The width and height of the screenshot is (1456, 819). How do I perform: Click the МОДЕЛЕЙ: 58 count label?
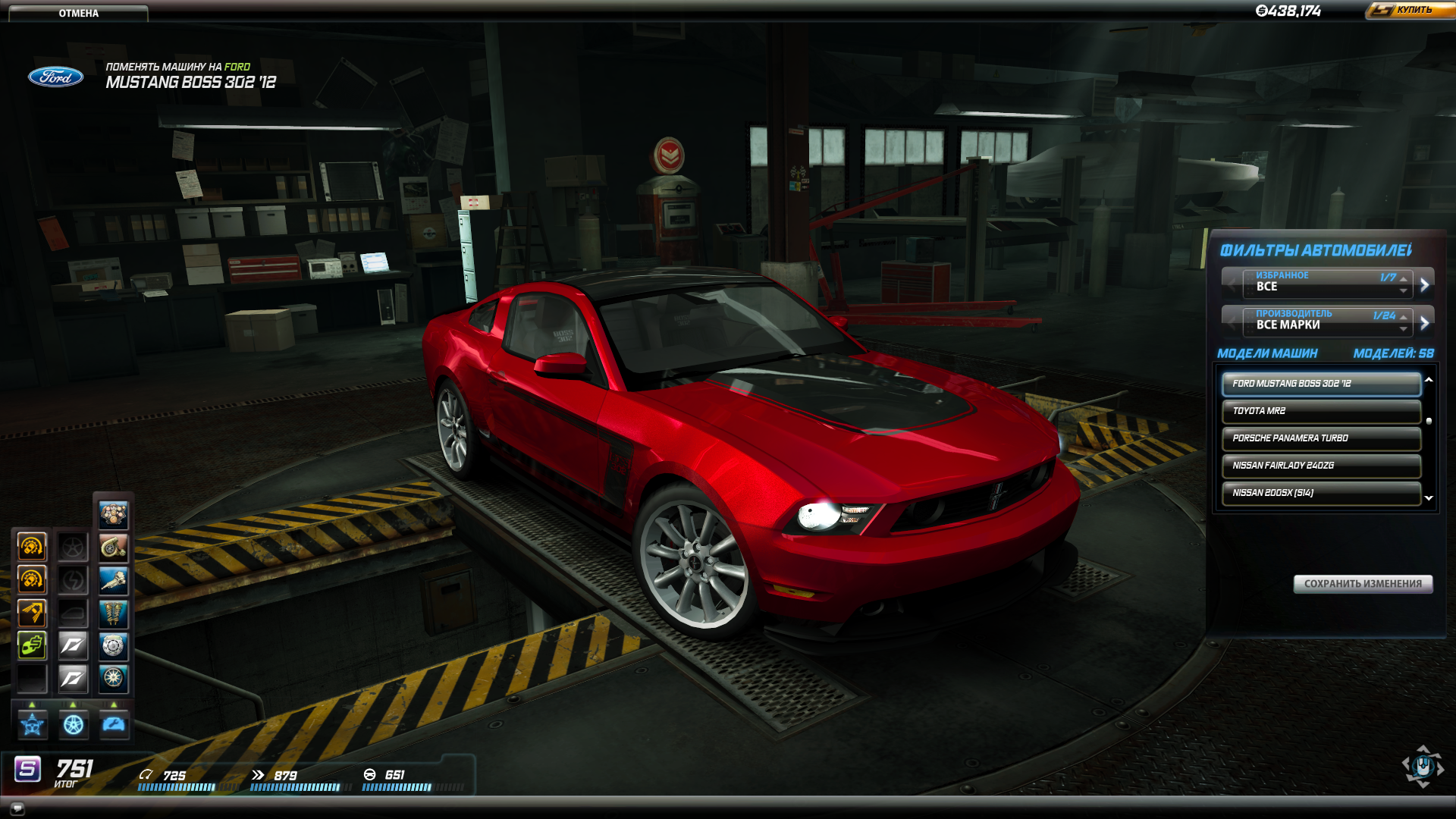(x=1393, y=353)
